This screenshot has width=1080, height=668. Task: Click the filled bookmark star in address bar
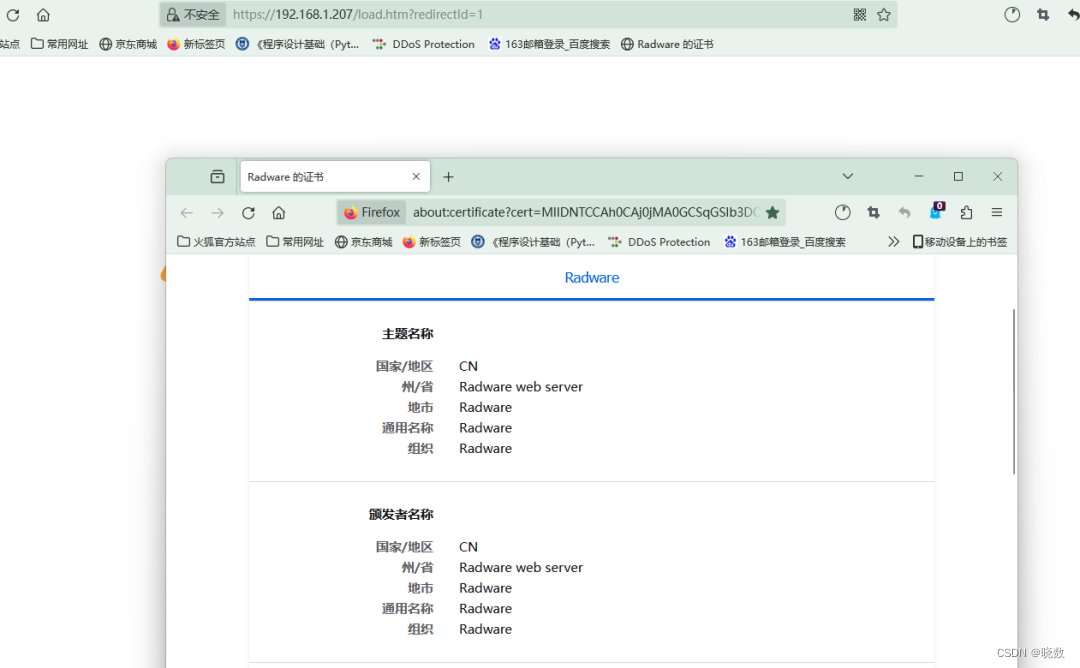click(x=773, y=213)
